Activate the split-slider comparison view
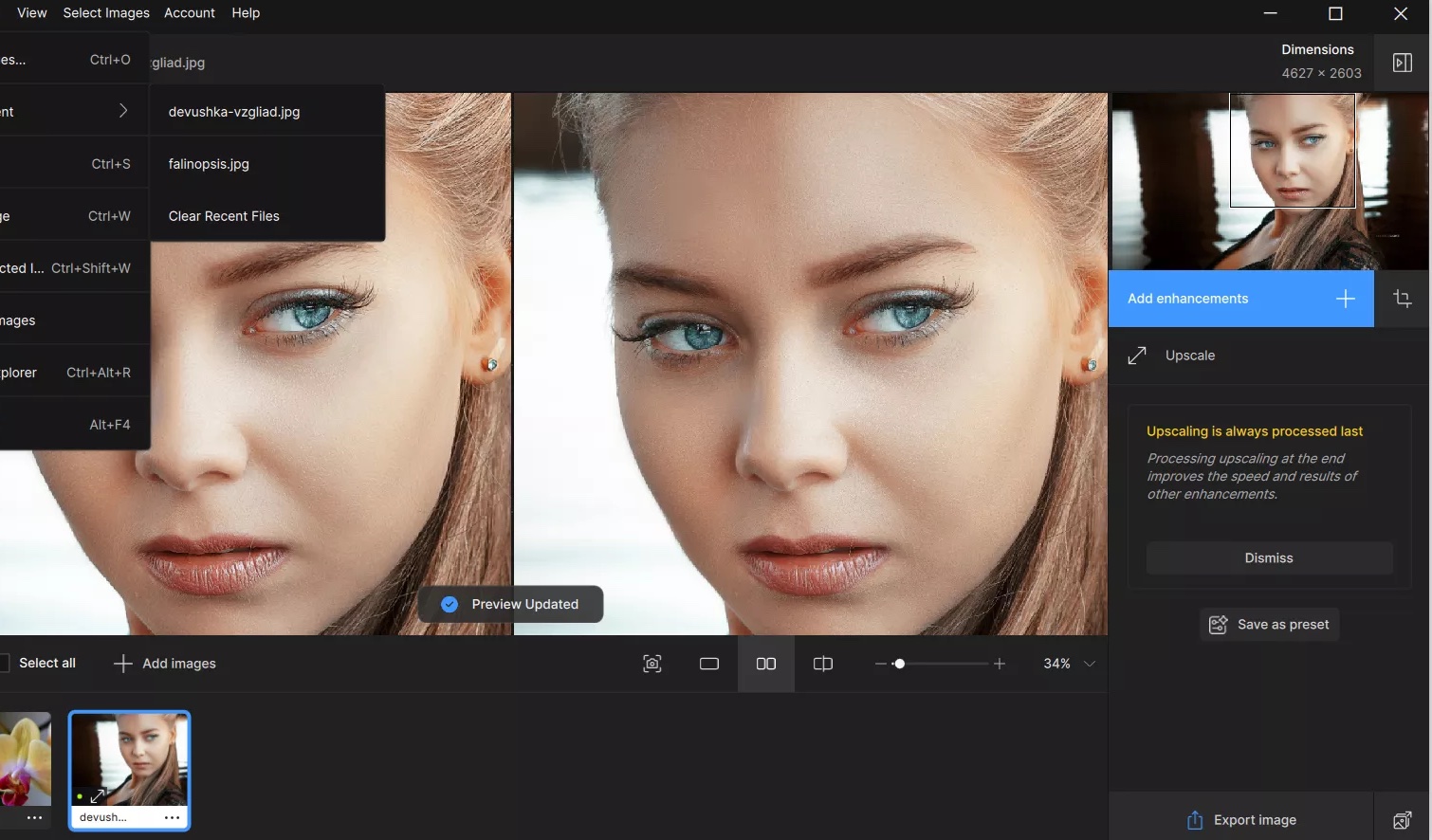 (x=822, y=664)
